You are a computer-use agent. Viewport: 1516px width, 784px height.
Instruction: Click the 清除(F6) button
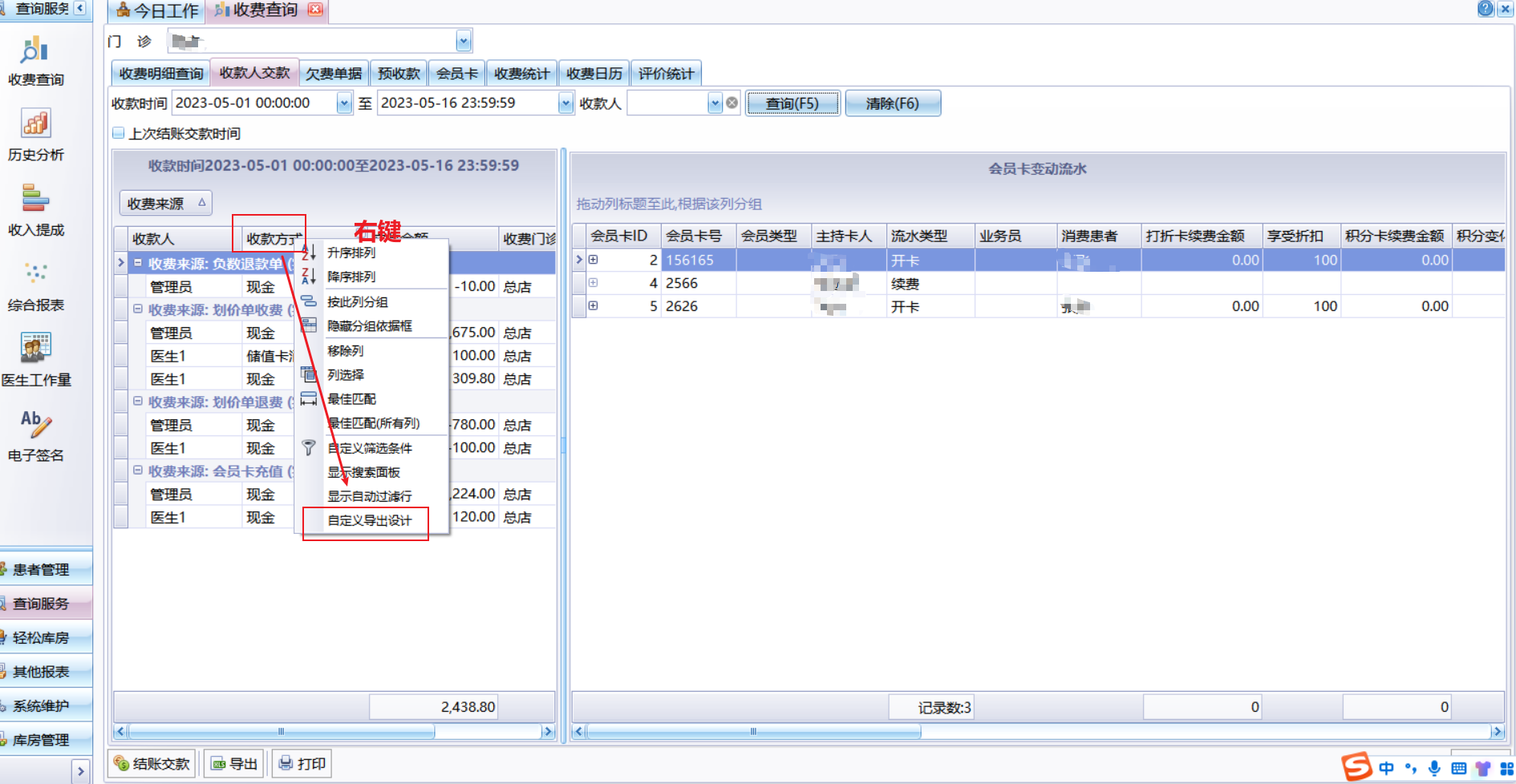click(x=893, y=103)
